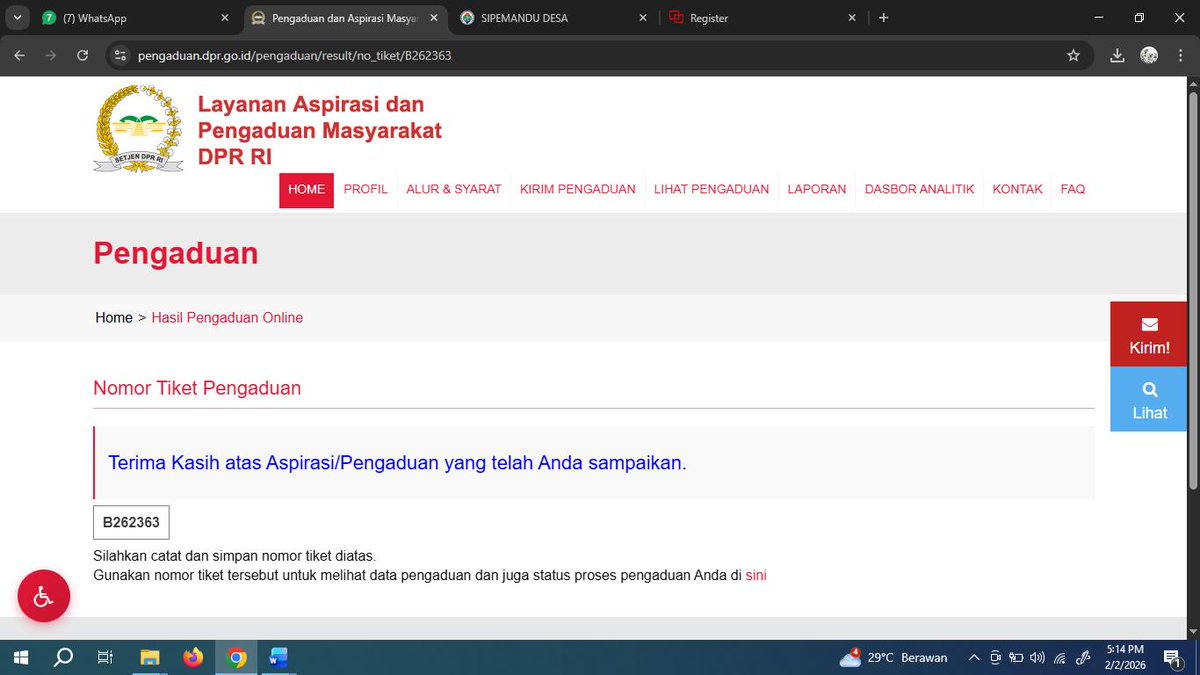
Task: Open Word from taskbar
Action: (x=278, y=658)
